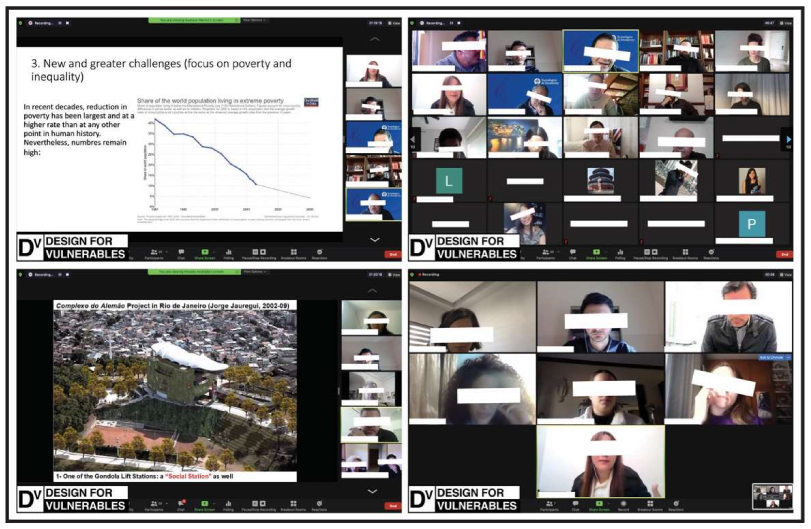Open Breakout Rooms in the poverty chart window
This screenshot has width=811, height=529.
click(293, 253)
